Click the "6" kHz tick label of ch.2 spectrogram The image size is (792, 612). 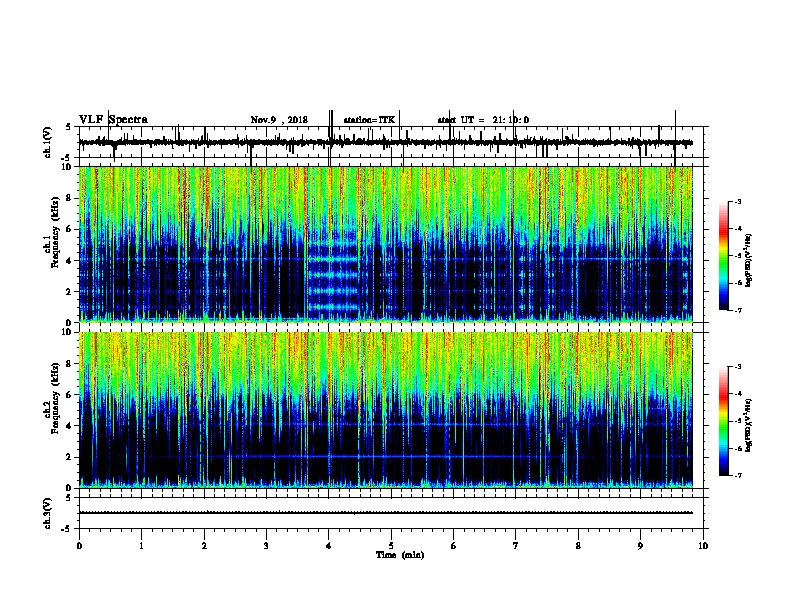tap(69, 395)
